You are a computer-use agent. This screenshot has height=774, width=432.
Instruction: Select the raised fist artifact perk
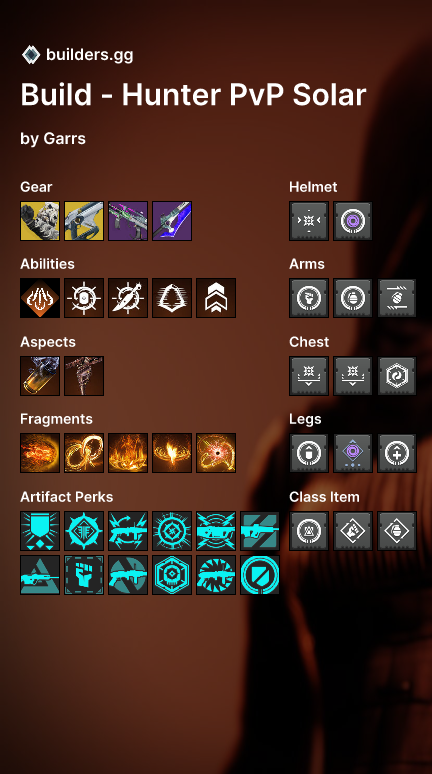[x=84, y=575]
